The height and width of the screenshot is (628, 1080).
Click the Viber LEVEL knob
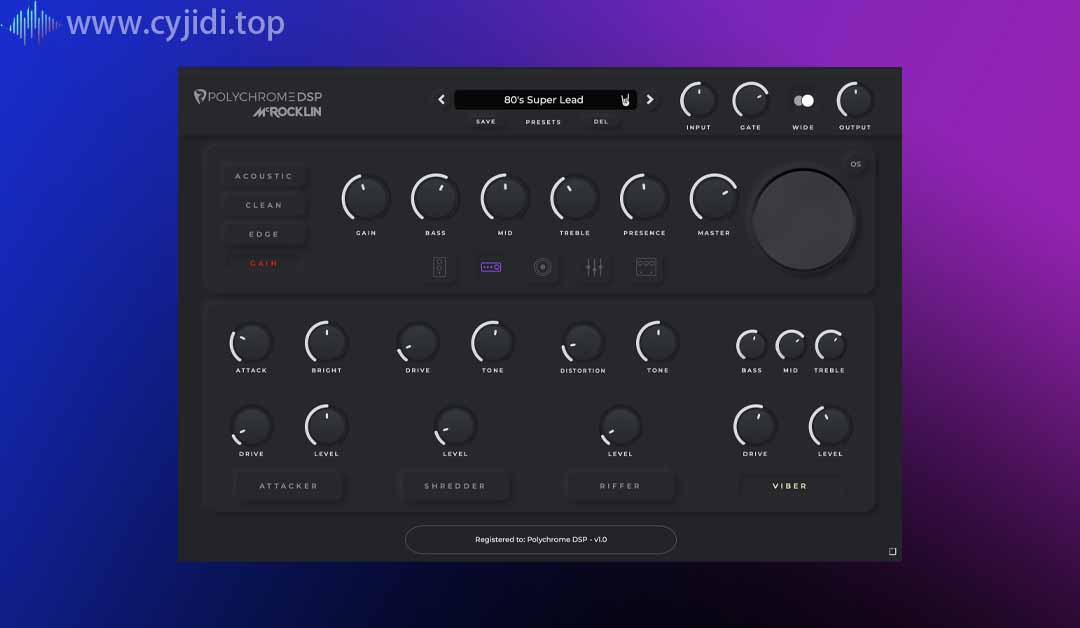tap(830, 426)
